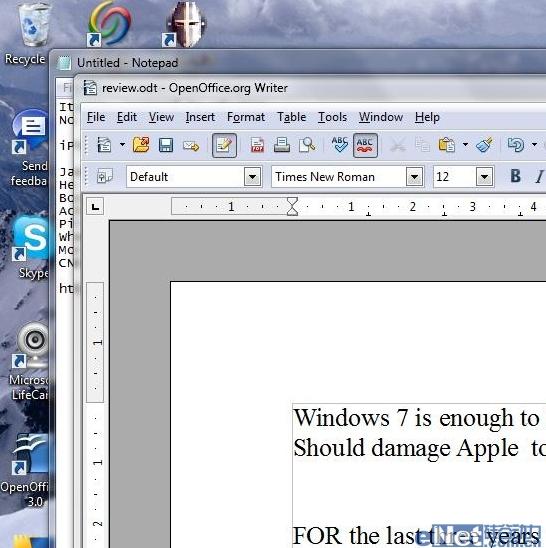The height and width of the screenshot is (548, 546).
Task: Select the Google Desktop shortcut icon
Action: coord(109,24)
